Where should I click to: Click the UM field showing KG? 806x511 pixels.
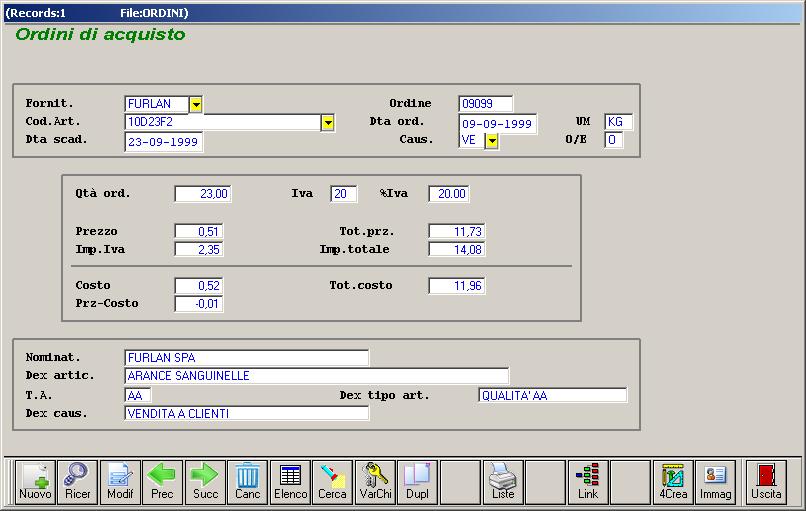pos(618,122)
